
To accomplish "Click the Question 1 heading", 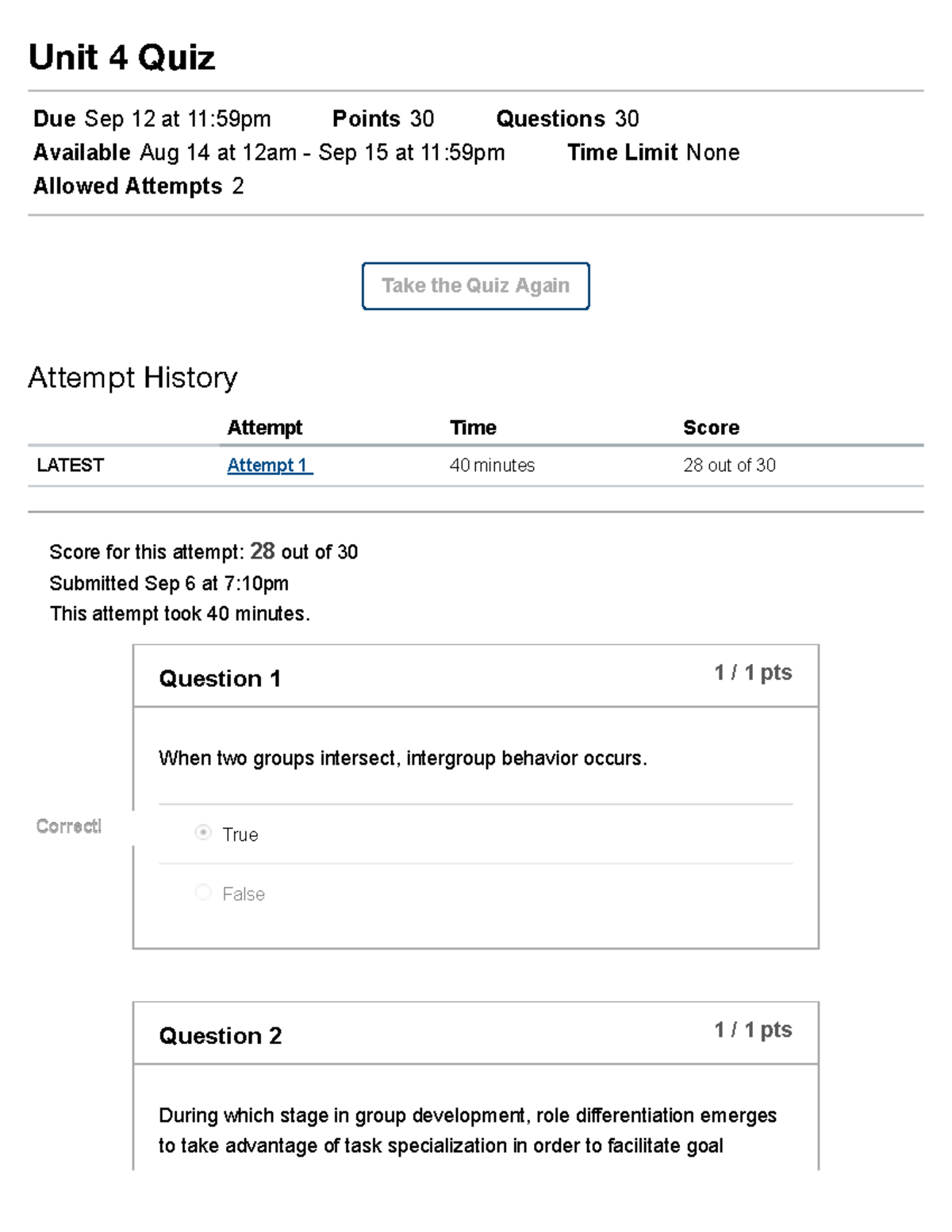I will [x=220, y=679].
